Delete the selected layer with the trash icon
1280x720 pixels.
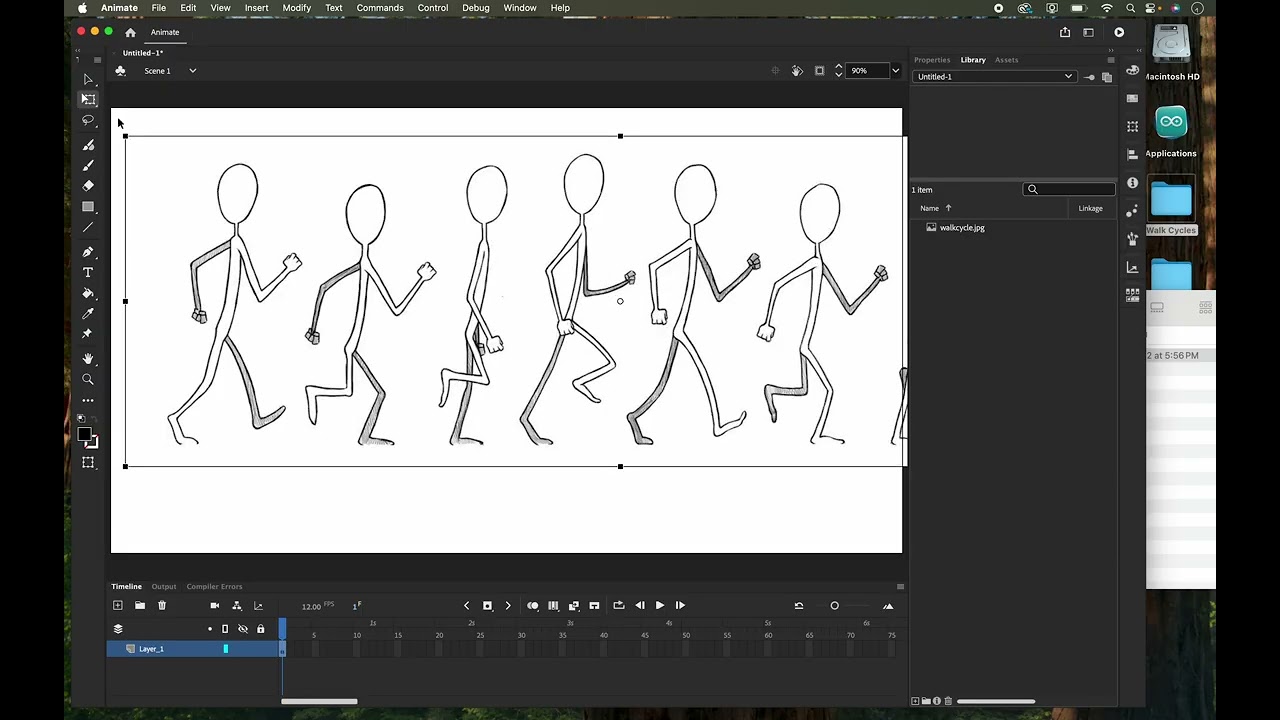coord(162,605)
